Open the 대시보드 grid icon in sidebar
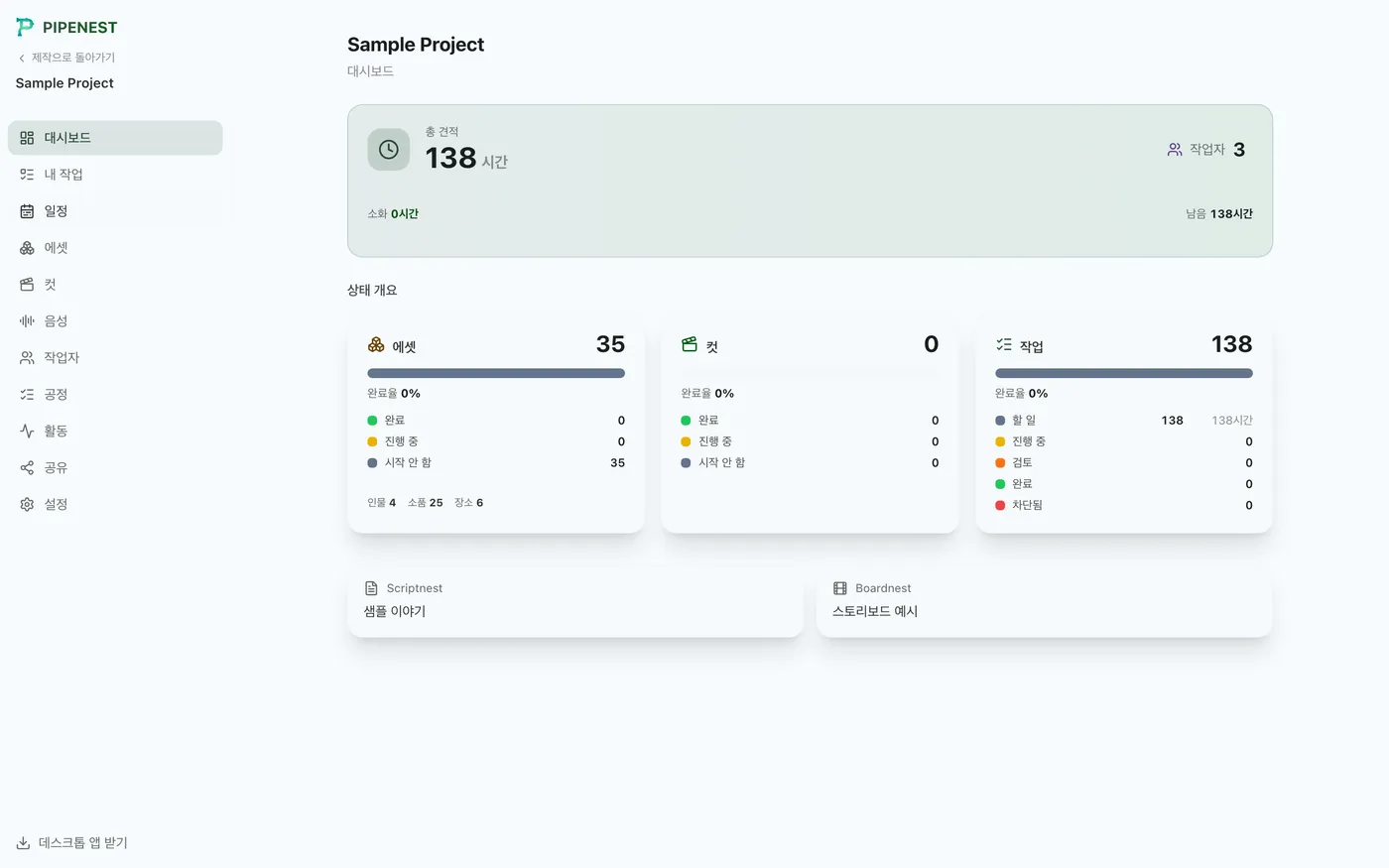The height and width of the screenshot is (868, 1389). [27, 138]
